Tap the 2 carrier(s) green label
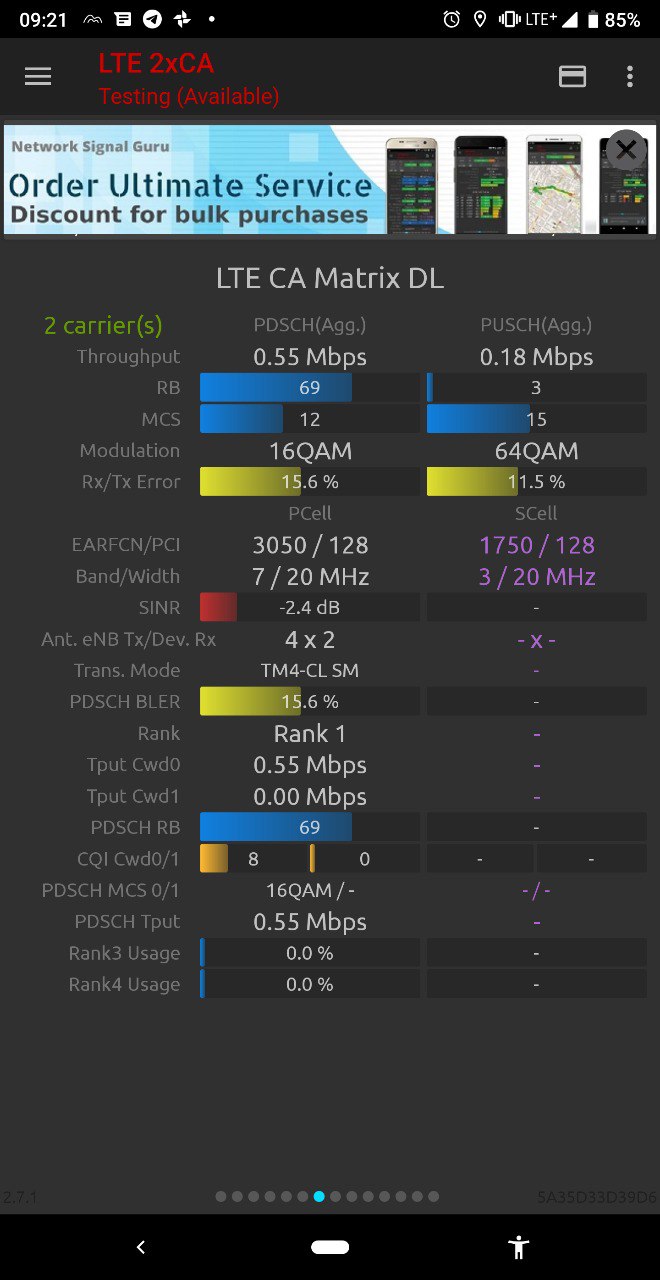 pos(103,325)
